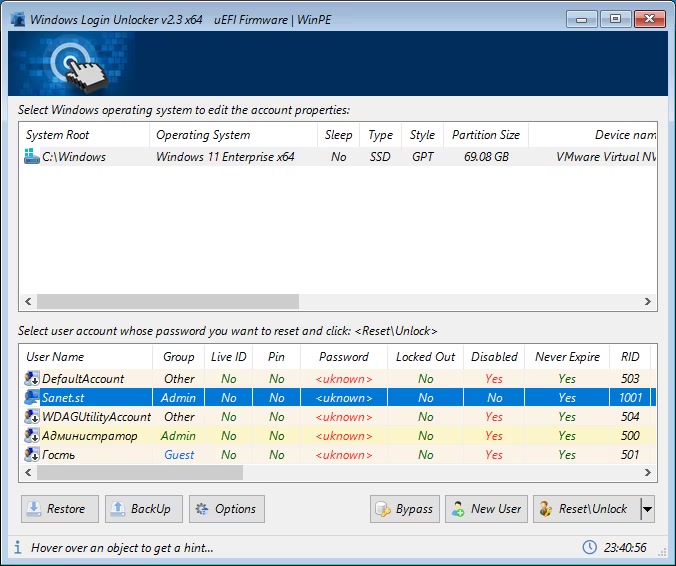Image resolution: width=676 pixels, height=566 pixels.
Task: Select the DefaultAccount user name
Action: point(83,378)
